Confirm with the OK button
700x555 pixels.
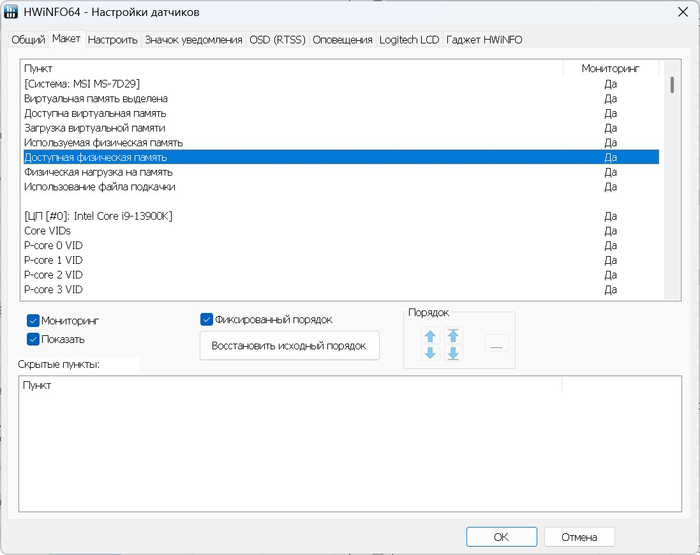coord(501,537)
